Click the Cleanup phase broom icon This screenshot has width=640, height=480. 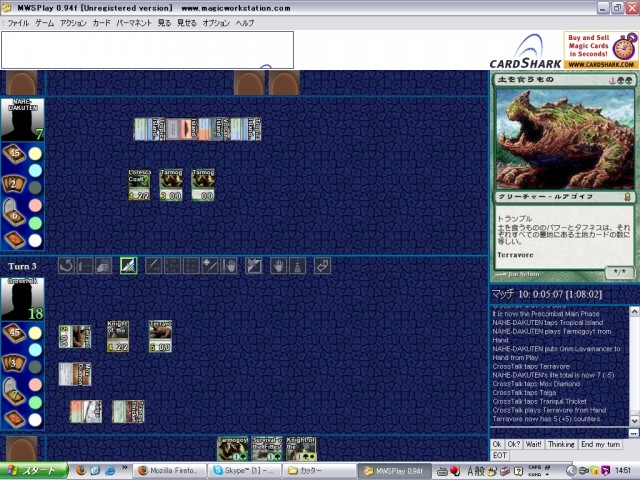(x=297, y=266)
